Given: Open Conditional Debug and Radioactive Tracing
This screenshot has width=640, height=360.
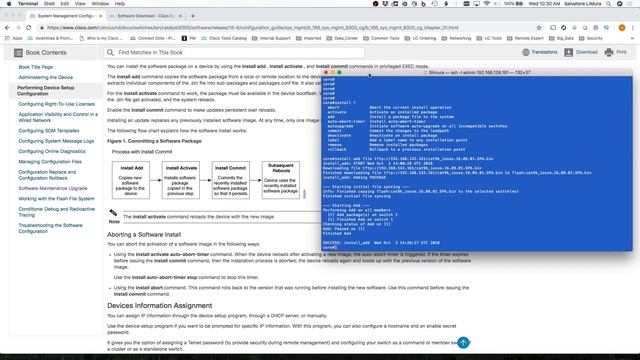Looking at the screenshot, I should pos(56,212).
